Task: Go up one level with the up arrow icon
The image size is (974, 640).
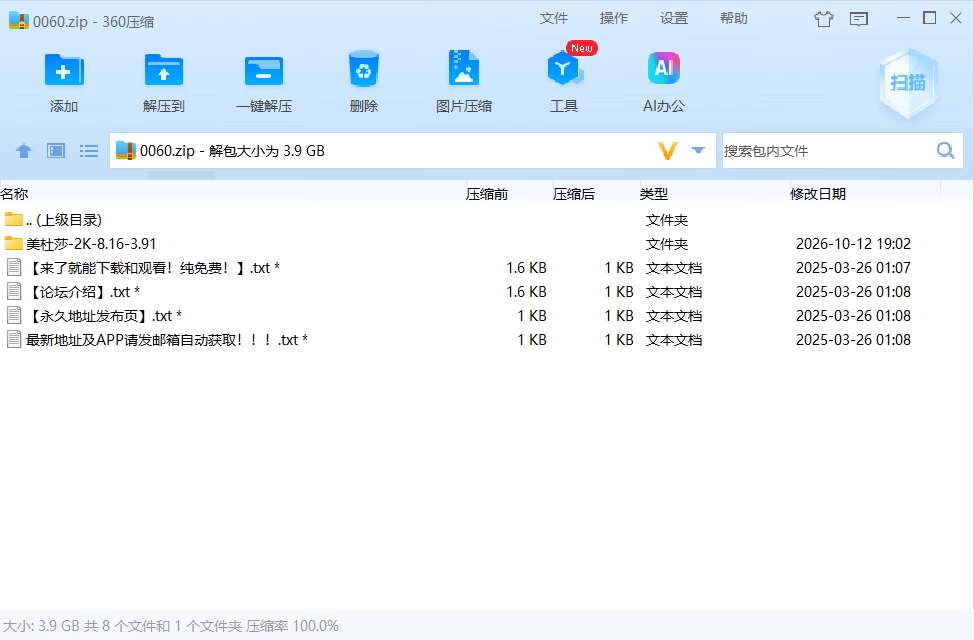Action: [24, 150]
